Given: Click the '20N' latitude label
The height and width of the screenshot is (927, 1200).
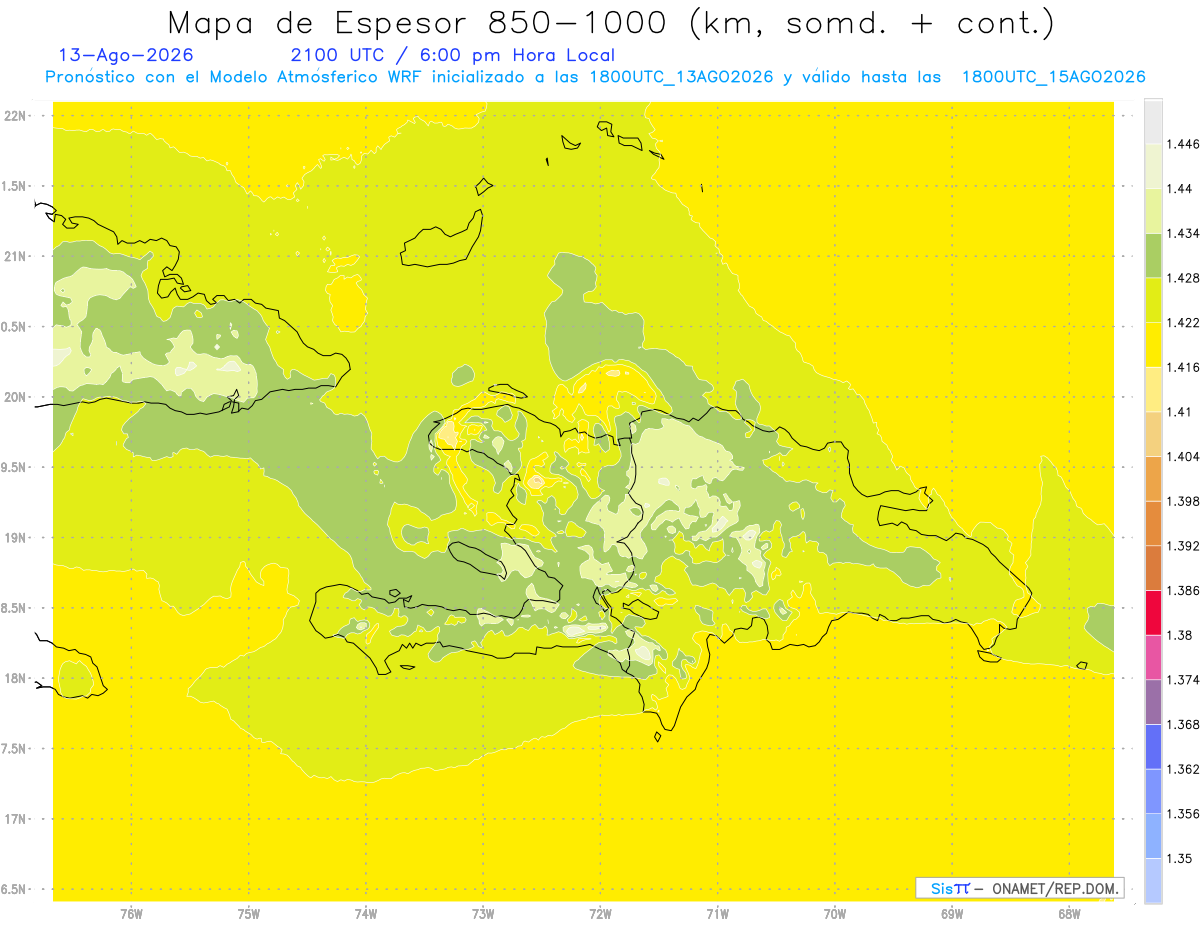Looking at the screenshot, I should [x=16, y=397].
